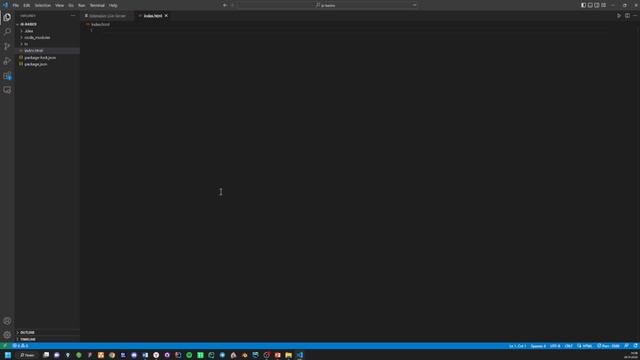Click the Live Server Port button

tap(608, 346)
